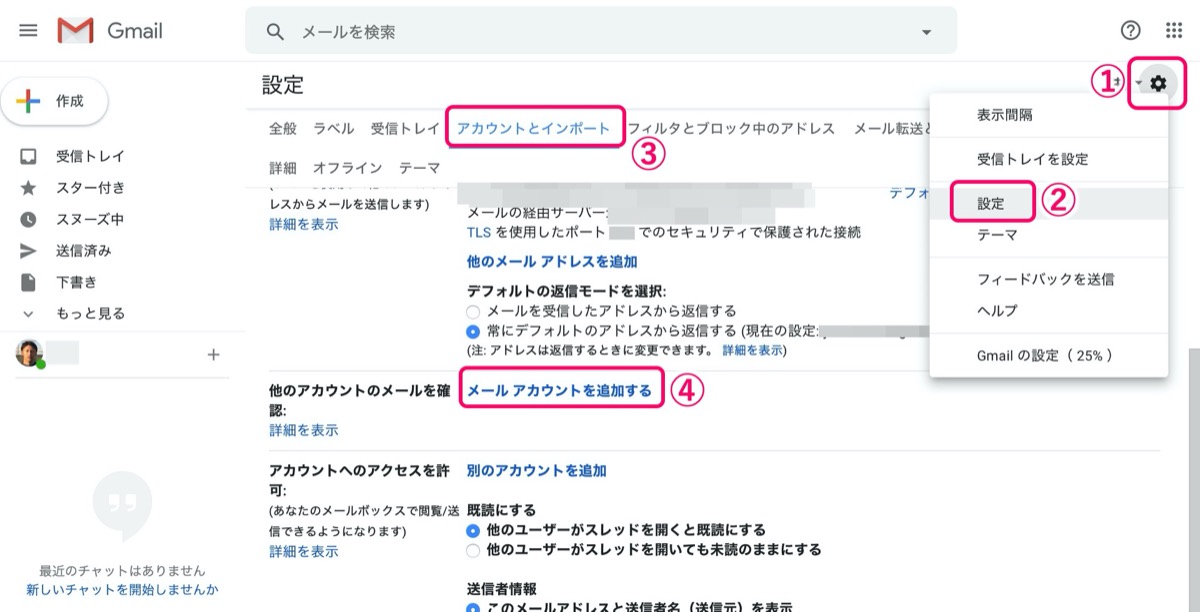Click 別のアカウントを追加 link
Screen dimensions: 1200x612
pyautogui.click(x=537, y=470)
